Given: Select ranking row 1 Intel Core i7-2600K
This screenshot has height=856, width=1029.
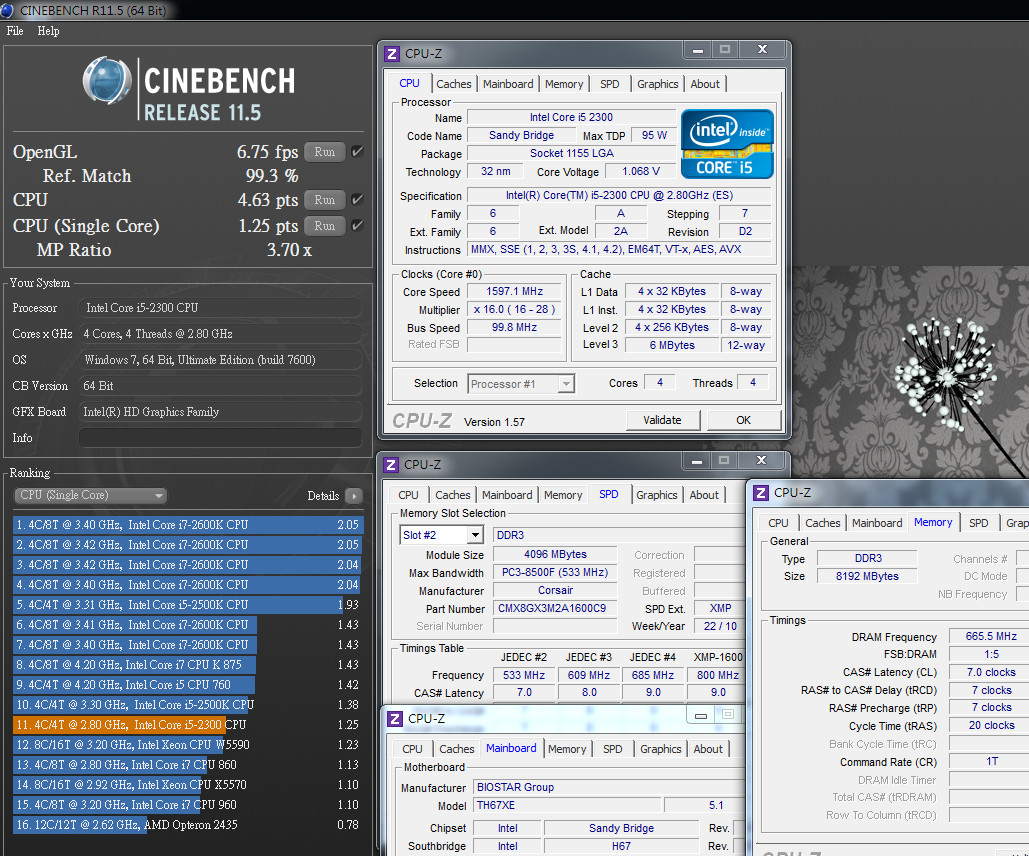Looking at the screenshot, I should (188, 524).
